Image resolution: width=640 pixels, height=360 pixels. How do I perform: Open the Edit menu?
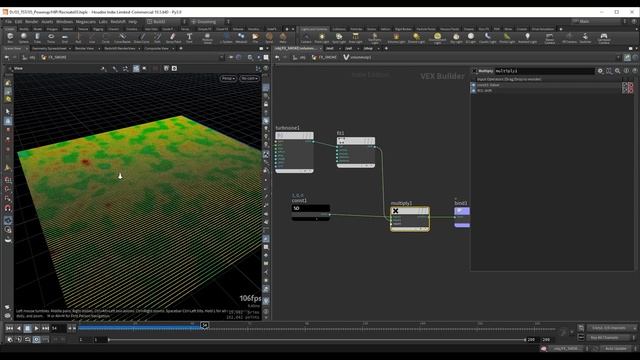(19, 22)
